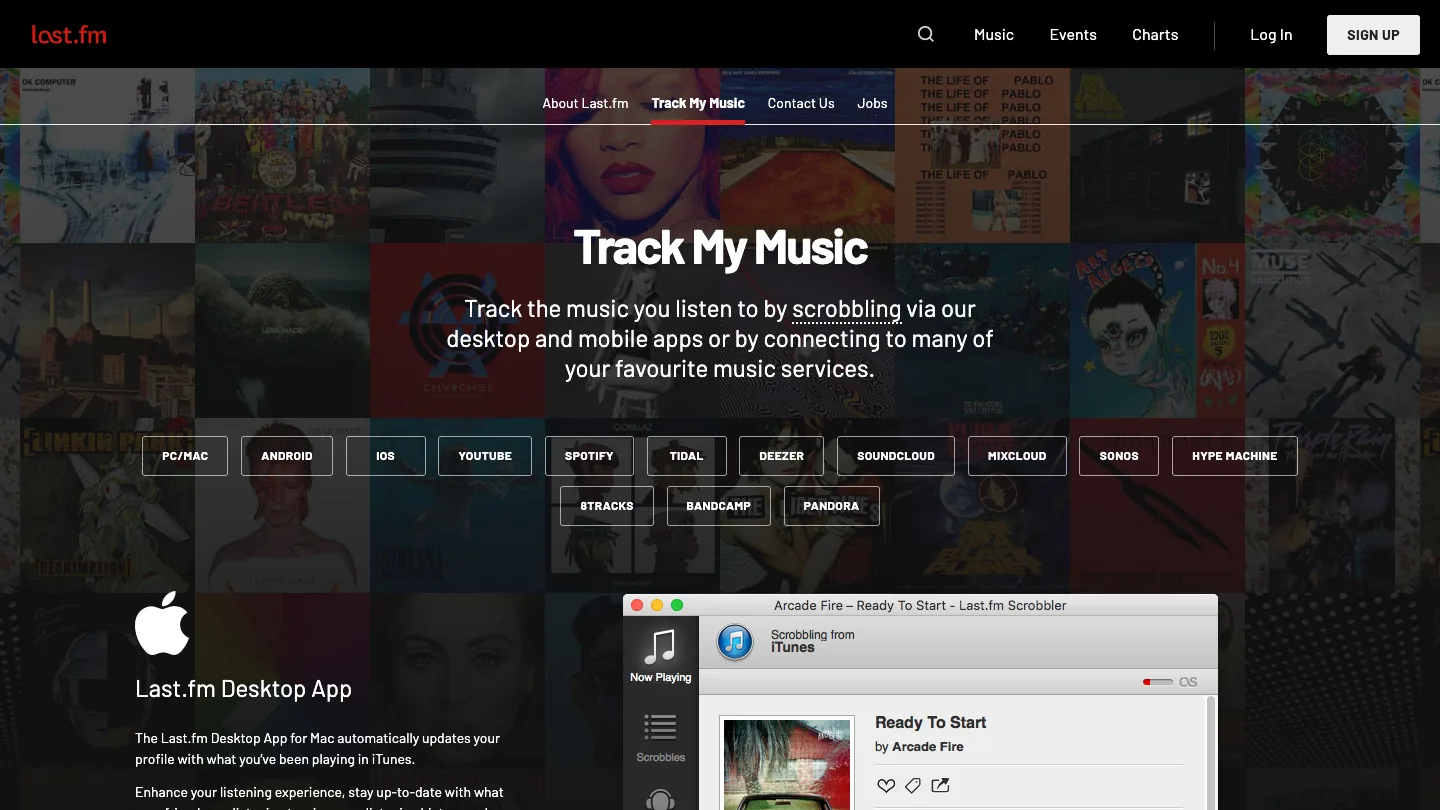Click the Track My Music heading
The height and width of the screenshot is (810, 1440).
point(720,247)
